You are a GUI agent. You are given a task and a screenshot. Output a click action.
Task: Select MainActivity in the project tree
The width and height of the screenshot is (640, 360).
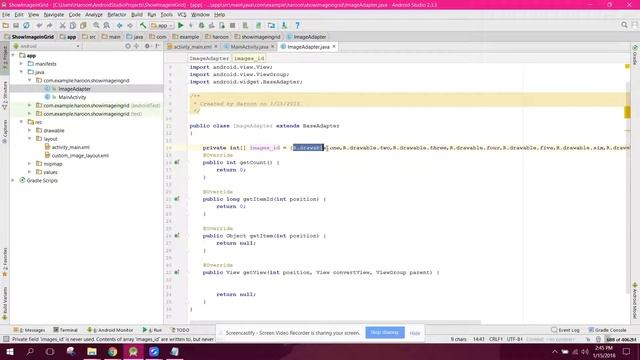pos(72,97)
